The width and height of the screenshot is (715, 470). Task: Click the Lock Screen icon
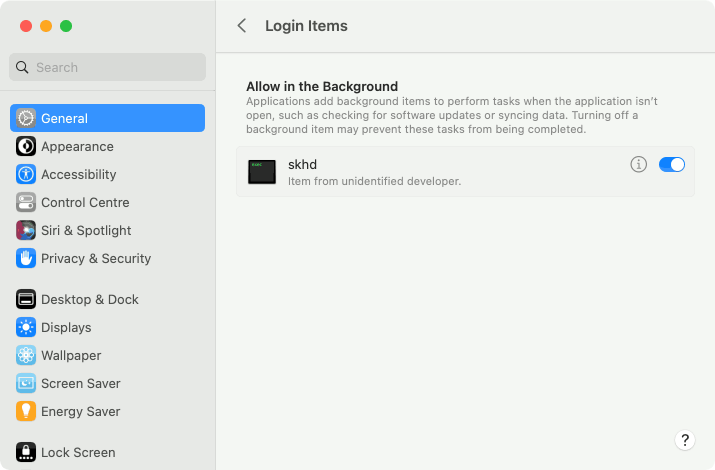(26, 452)
